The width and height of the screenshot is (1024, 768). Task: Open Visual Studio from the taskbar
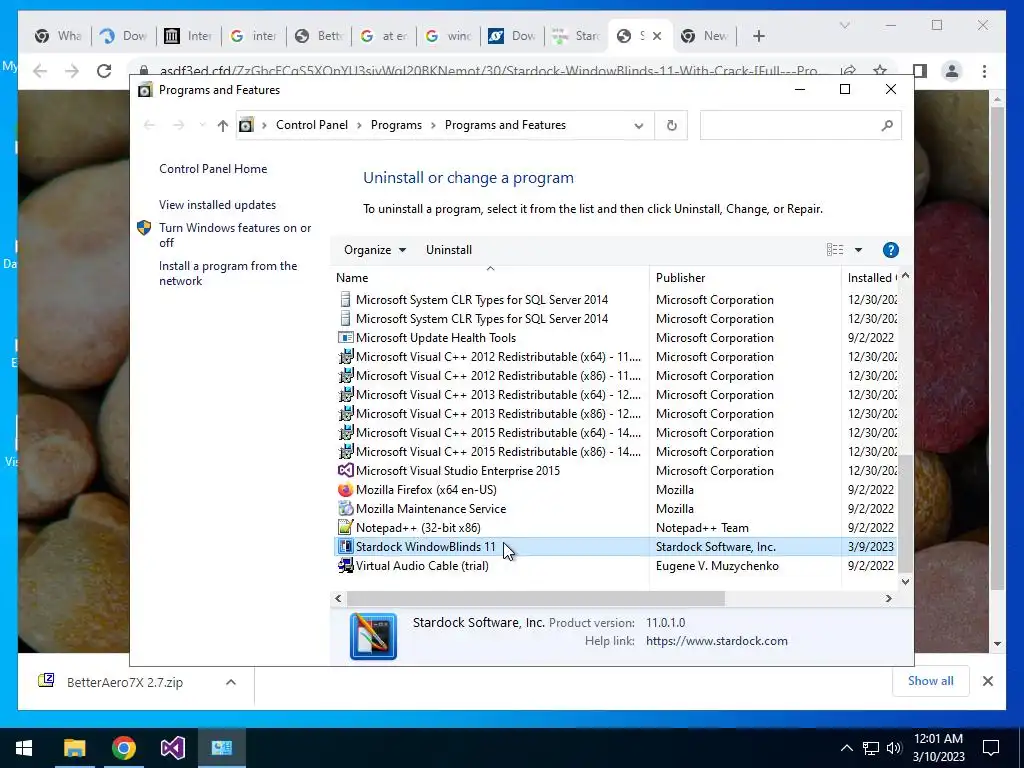click(173, 748)
